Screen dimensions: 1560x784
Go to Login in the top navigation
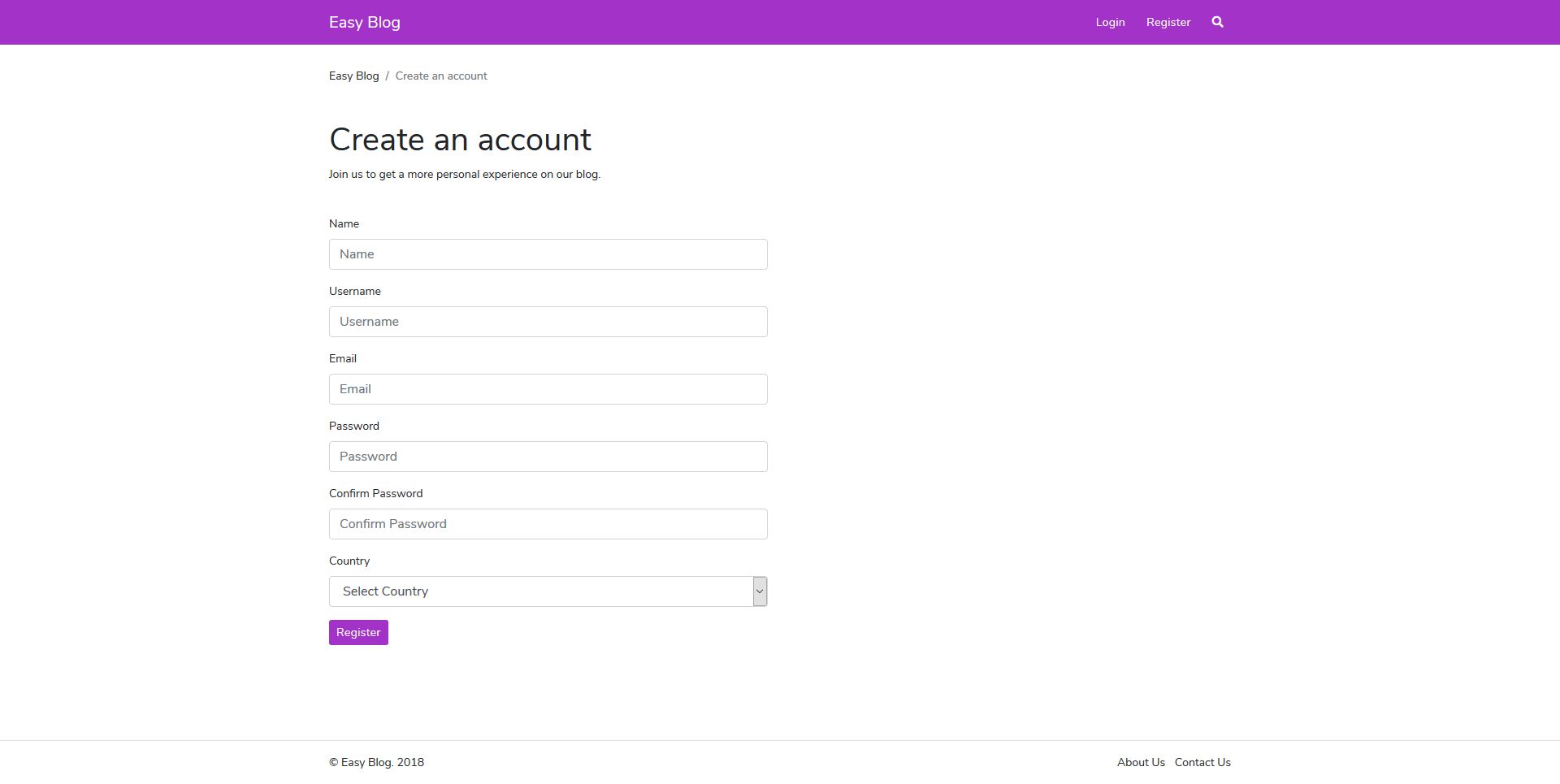[x=1110, y=22]
